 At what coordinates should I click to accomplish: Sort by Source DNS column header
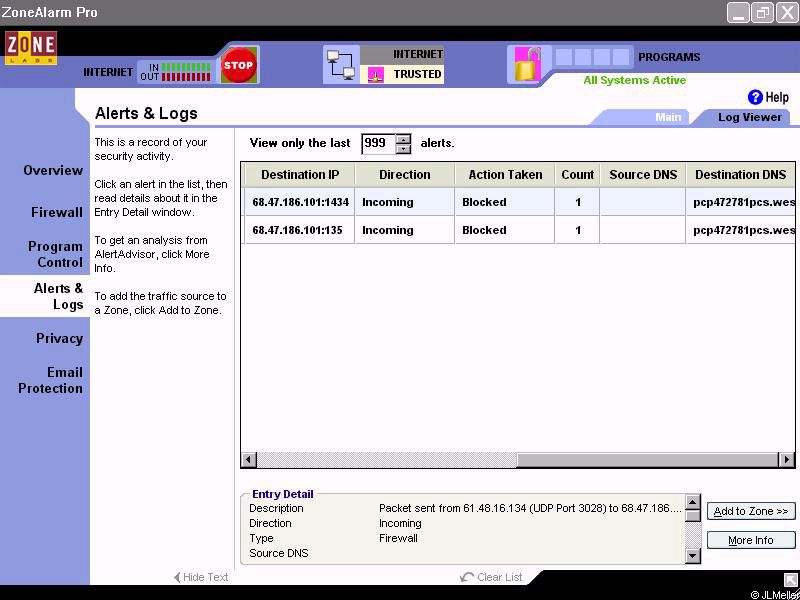[x=643, y=175]
